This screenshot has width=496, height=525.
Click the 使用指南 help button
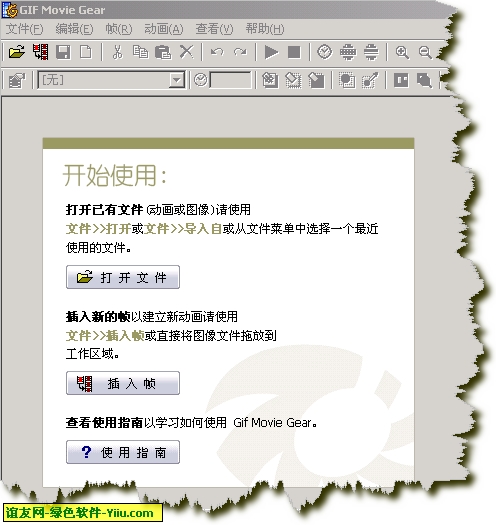123,452
